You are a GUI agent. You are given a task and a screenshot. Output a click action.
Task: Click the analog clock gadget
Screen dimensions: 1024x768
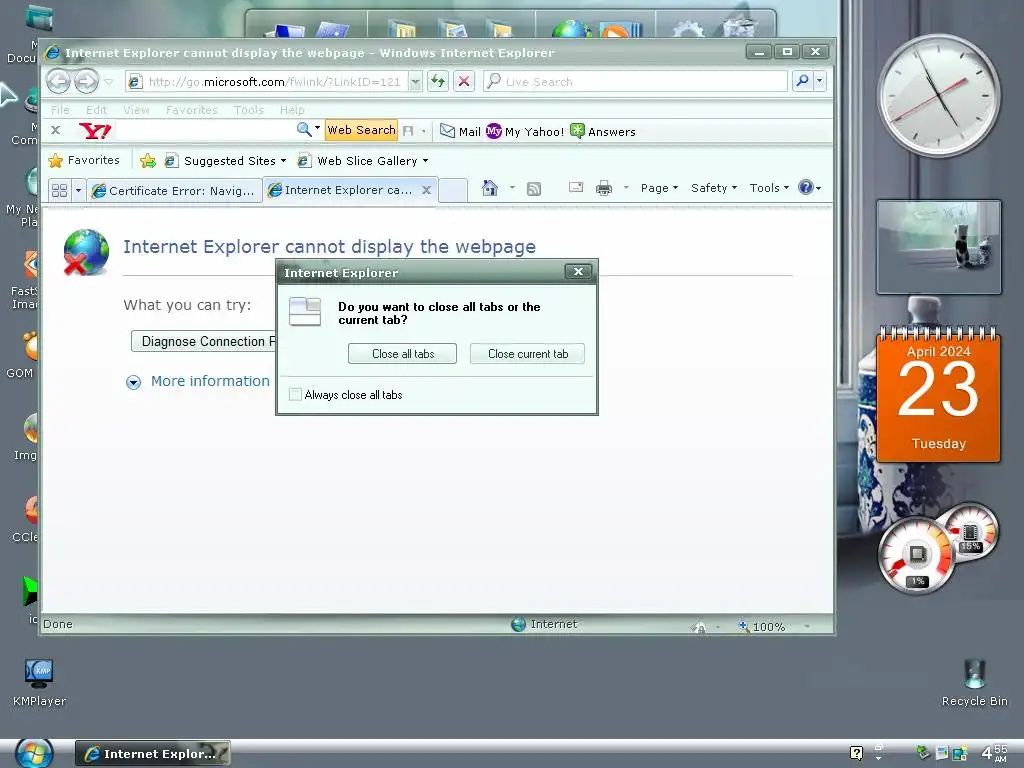point(938,96)
